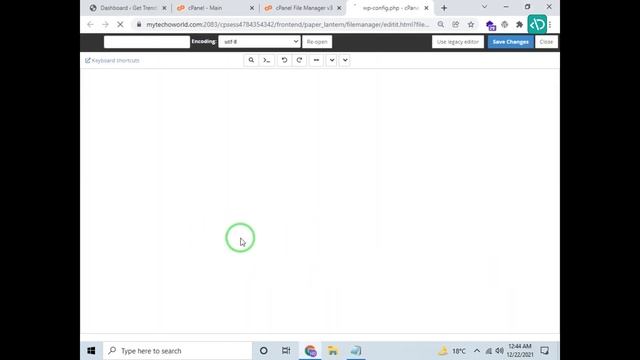This screenshot has height=360, width=640.
Task: Open the editor search tool
Action: (251, 60)
